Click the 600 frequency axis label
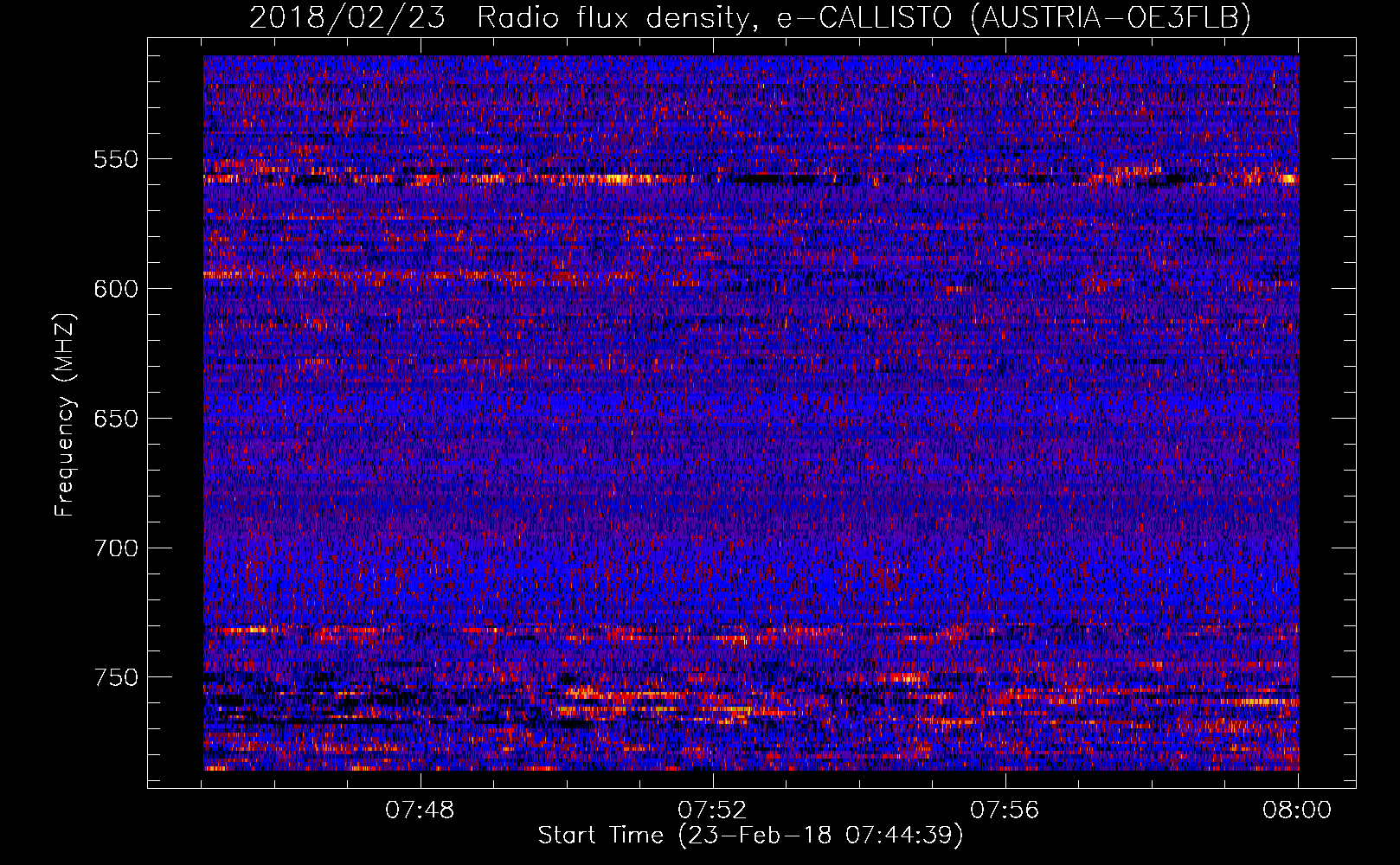 [116, 289]
